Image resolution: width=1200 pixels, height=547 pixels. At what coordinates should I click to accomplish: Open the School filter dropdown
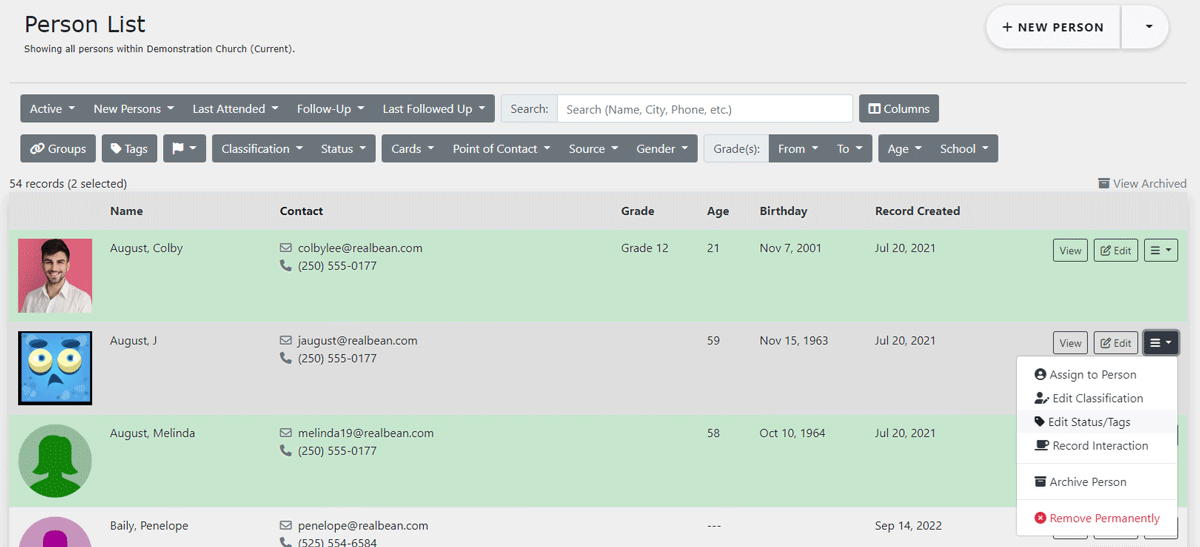(x=964, y=149)
